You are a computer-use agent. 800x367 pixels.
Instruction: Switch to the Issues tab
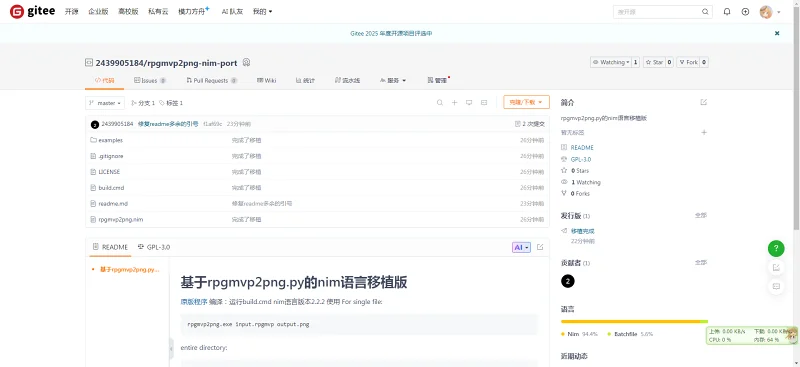point(150,81)
